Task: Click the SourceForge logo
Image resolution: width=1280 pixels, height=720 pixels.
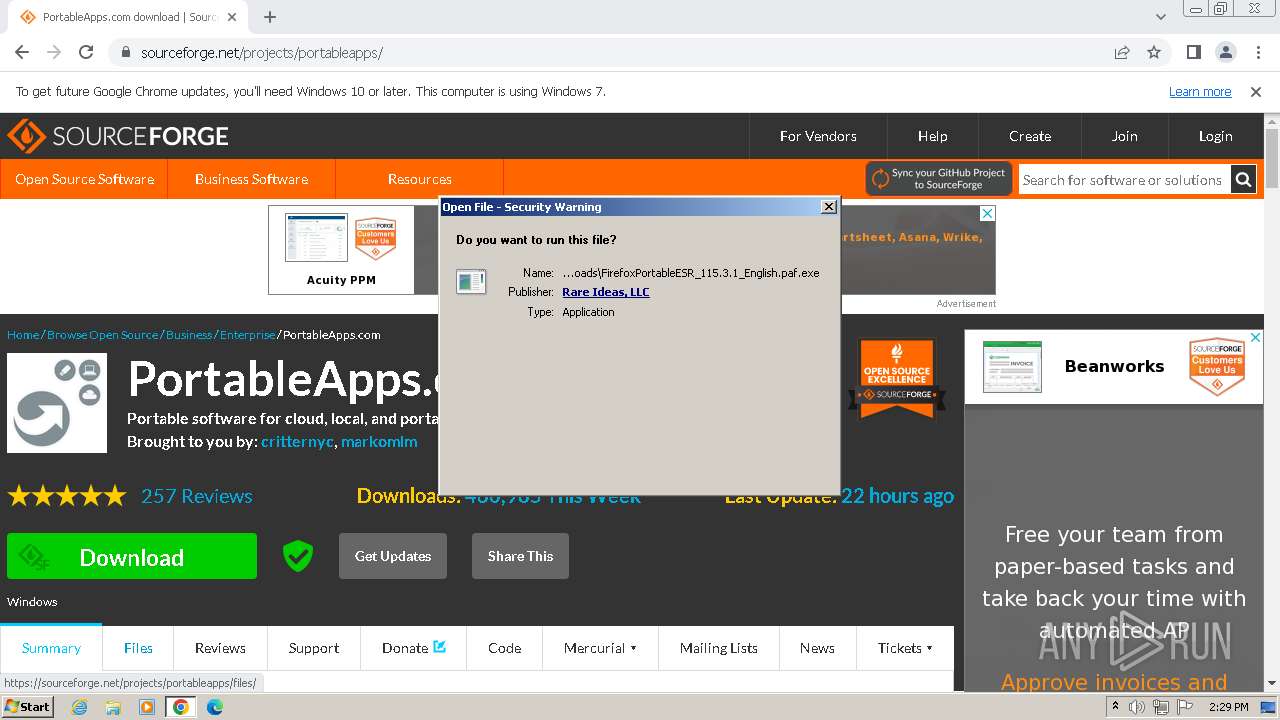Action: click(x=118, y=136)
